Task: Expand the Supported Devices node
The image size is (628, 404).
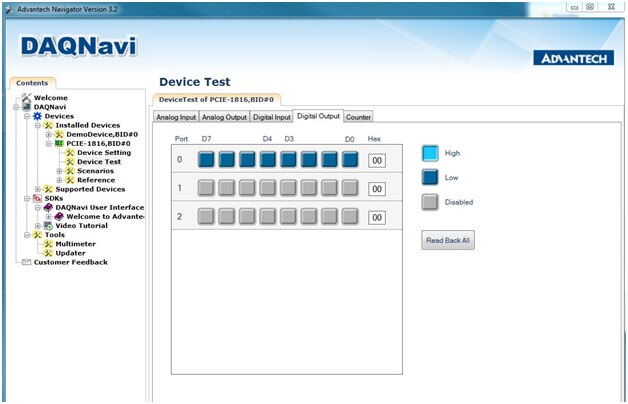Action: [37, 189]
